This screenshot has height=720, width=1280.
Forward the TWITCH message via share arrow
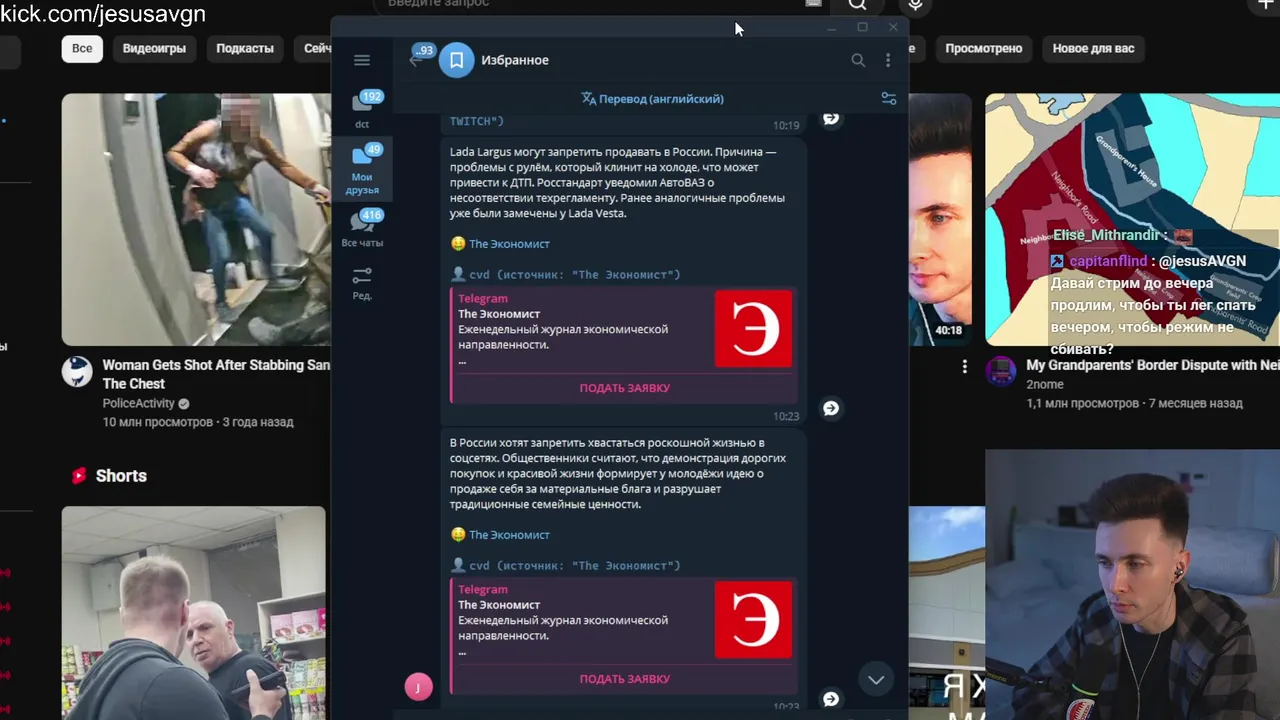[831, 118]
